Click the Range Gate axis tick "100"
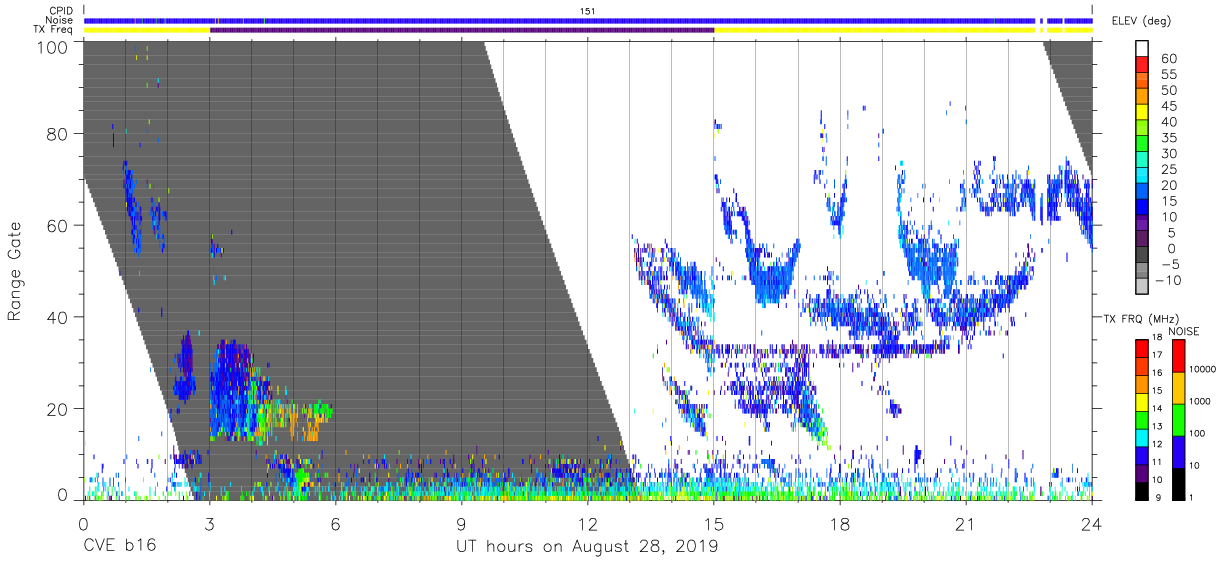The image size is (1228, 567). tap(53, 46)
